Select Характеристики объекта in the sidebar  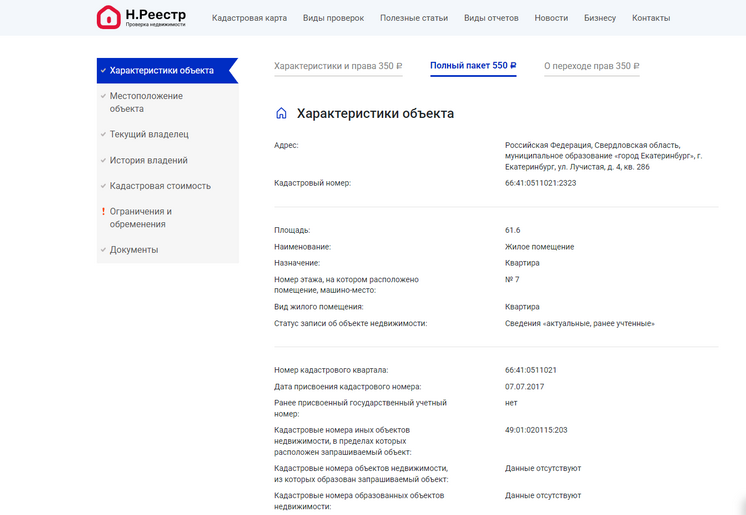161,70
